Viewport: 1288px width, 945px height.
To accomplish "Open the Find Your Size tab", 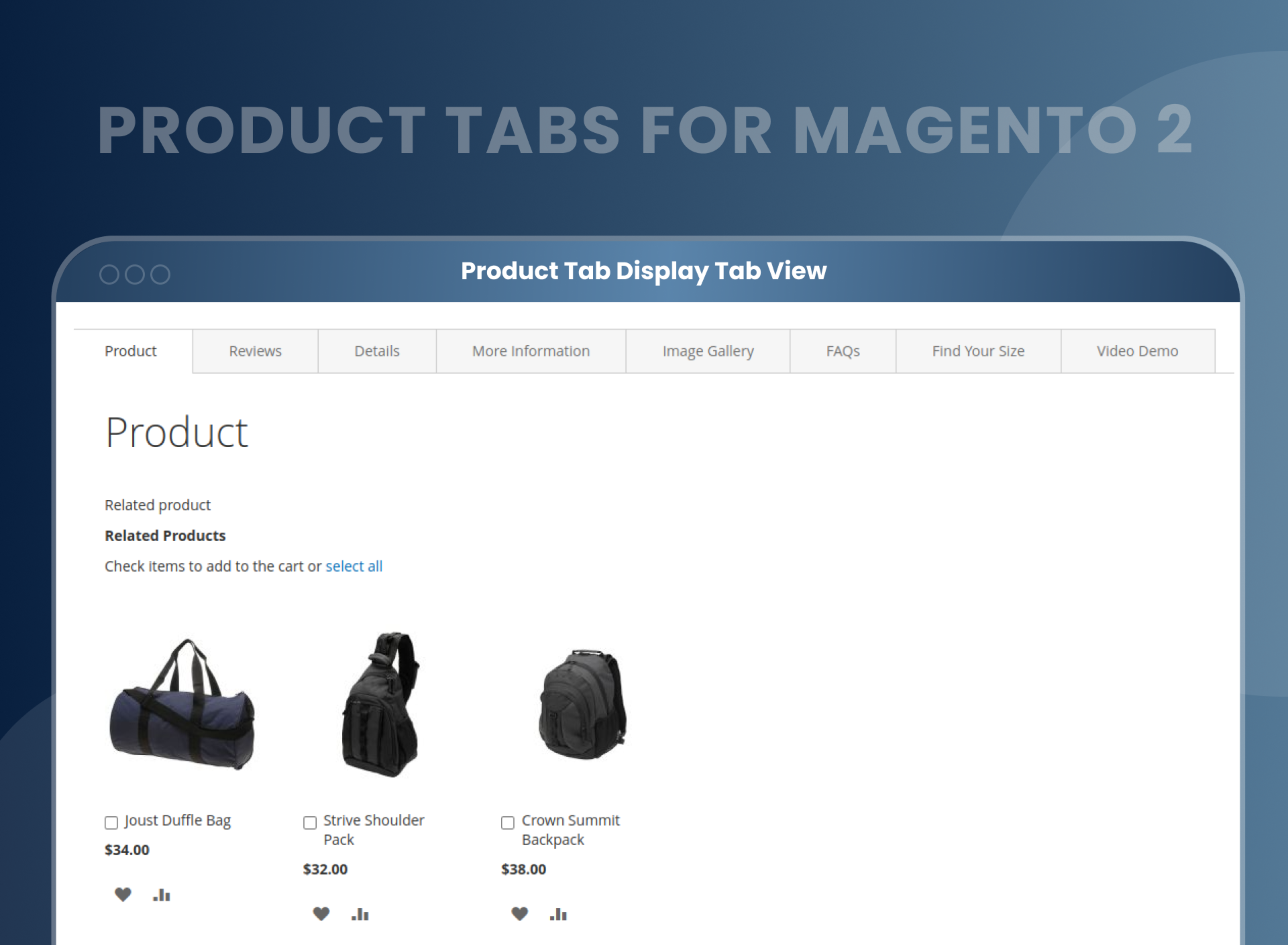I will click(978, 351).
